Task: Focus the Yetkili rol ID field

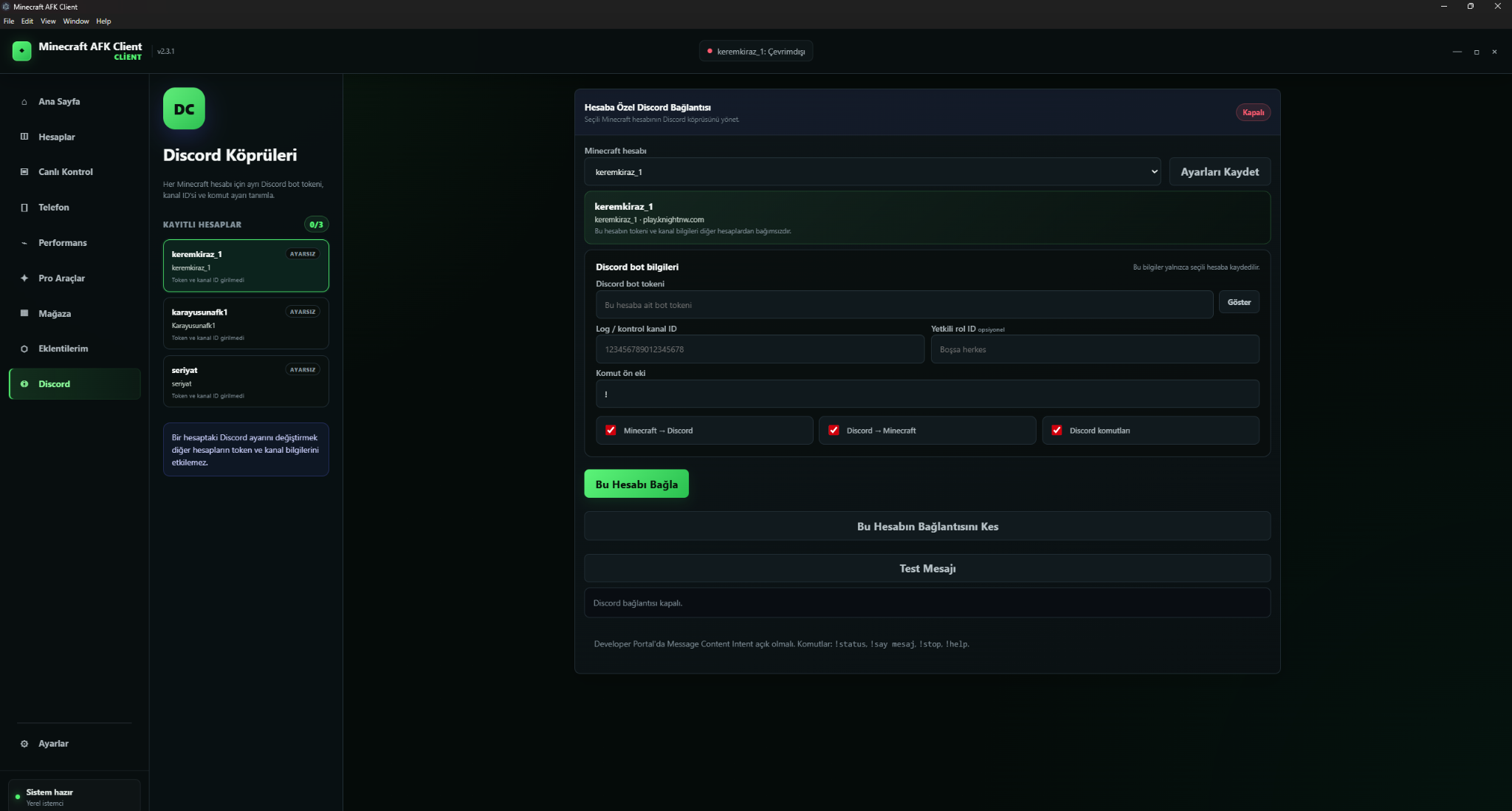Action: (1095, 349)
